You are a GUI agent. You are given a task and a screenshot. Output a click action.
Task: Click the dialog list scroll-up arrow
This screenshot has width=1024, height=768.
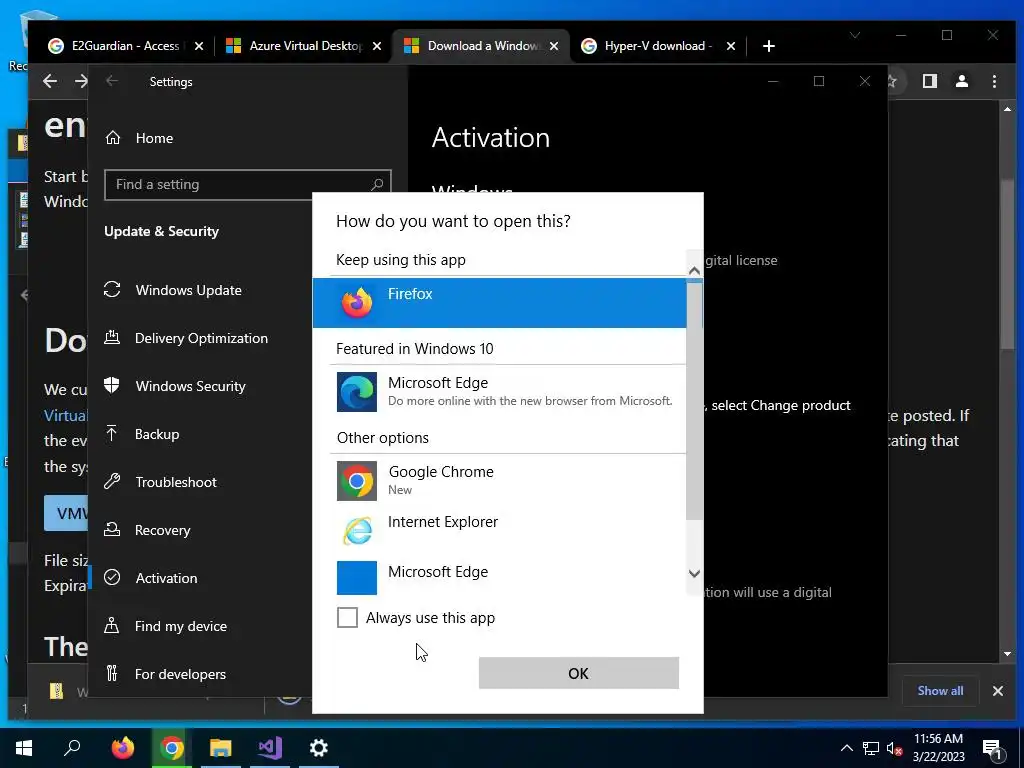694,270
